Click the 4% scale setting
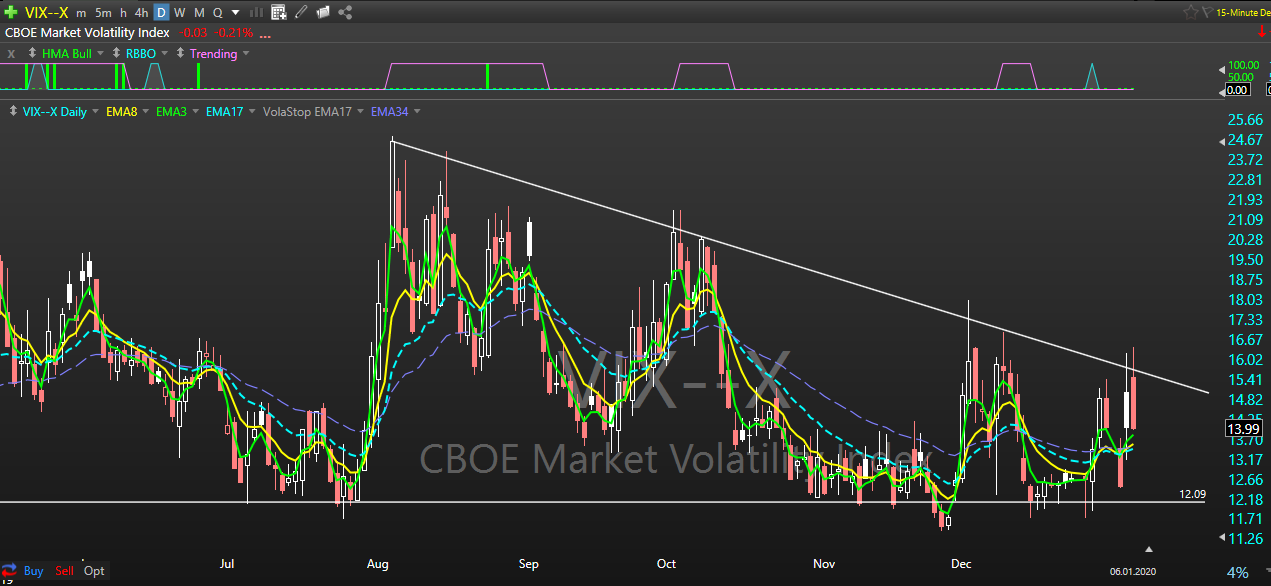 click(x=1238, y=573)
